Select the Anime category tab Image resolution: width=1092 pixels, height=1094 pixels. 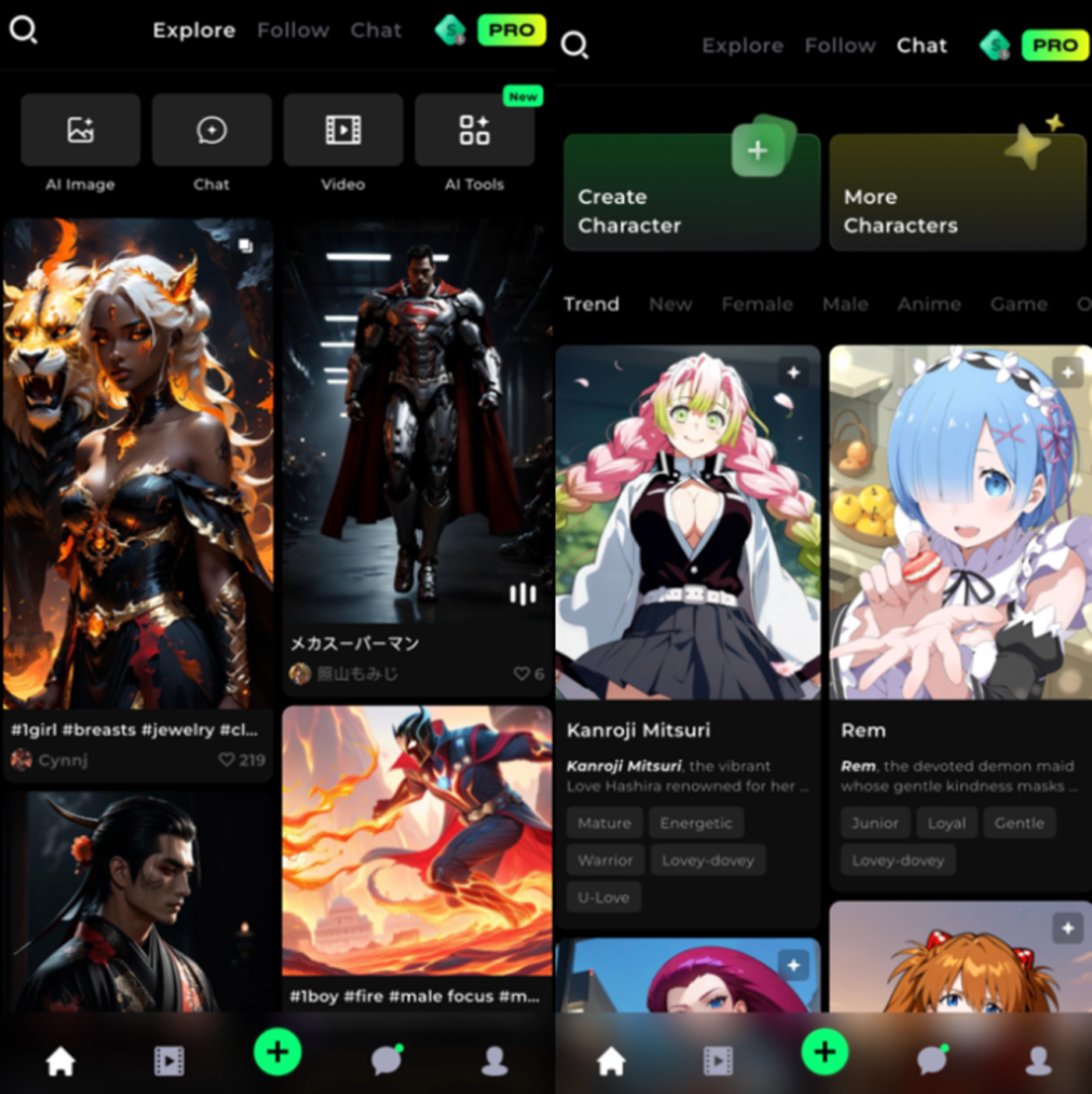pyautogui.click(x=929, y=304)
